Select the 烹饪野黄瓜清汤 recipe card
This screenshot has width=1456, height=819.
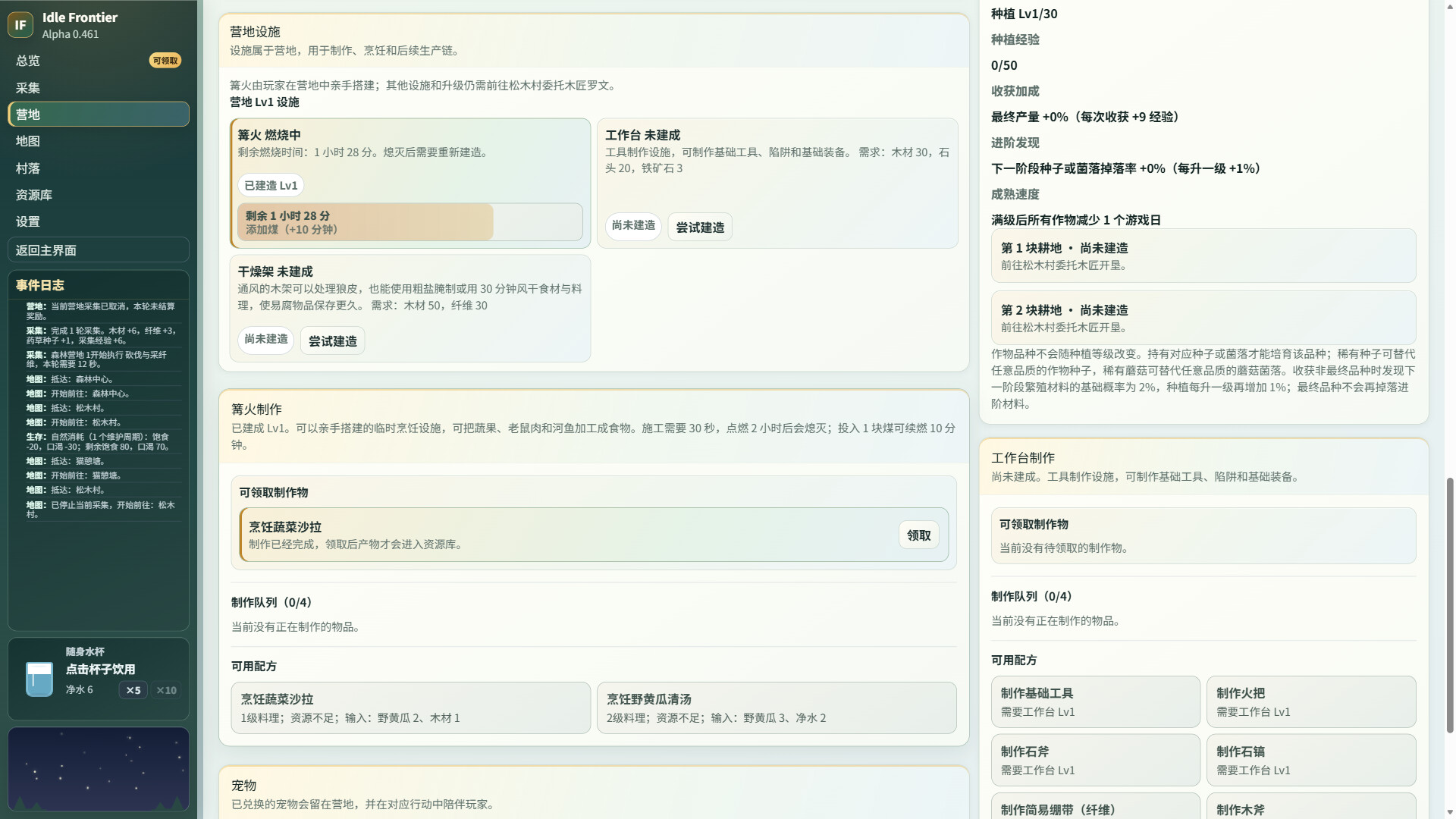(x=777, y=708)
